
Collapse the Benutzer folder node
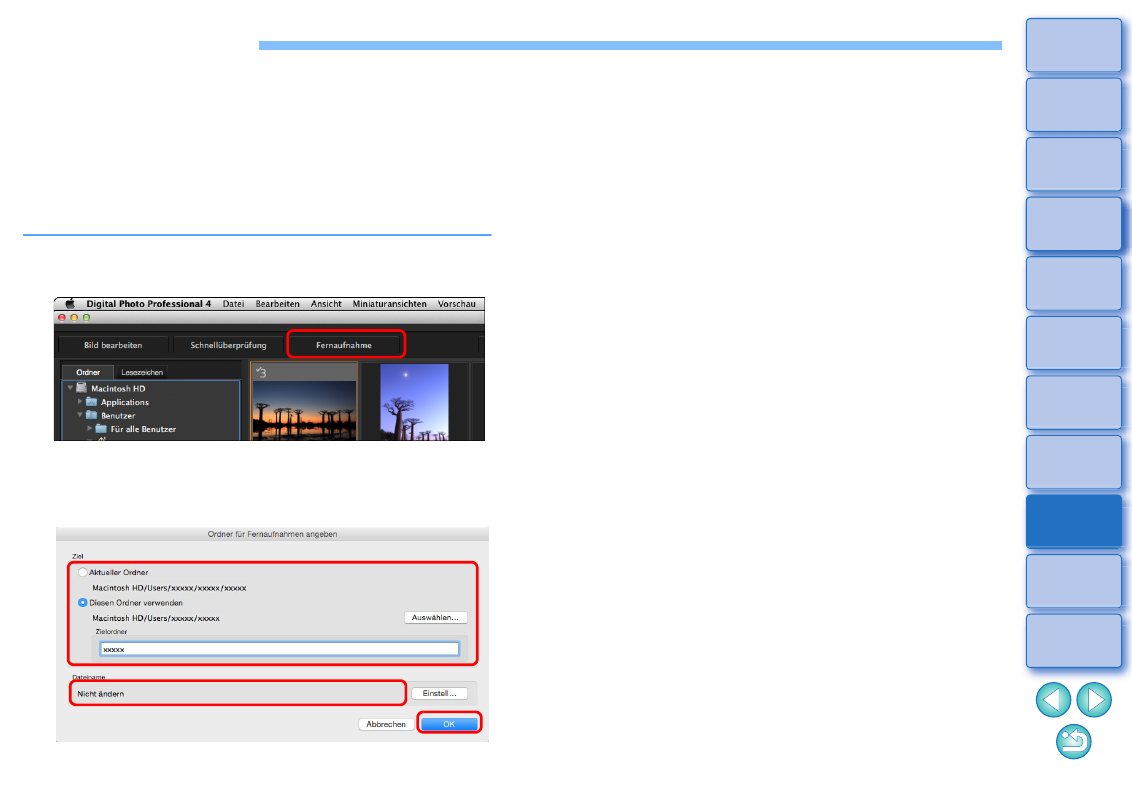[80, 415]
